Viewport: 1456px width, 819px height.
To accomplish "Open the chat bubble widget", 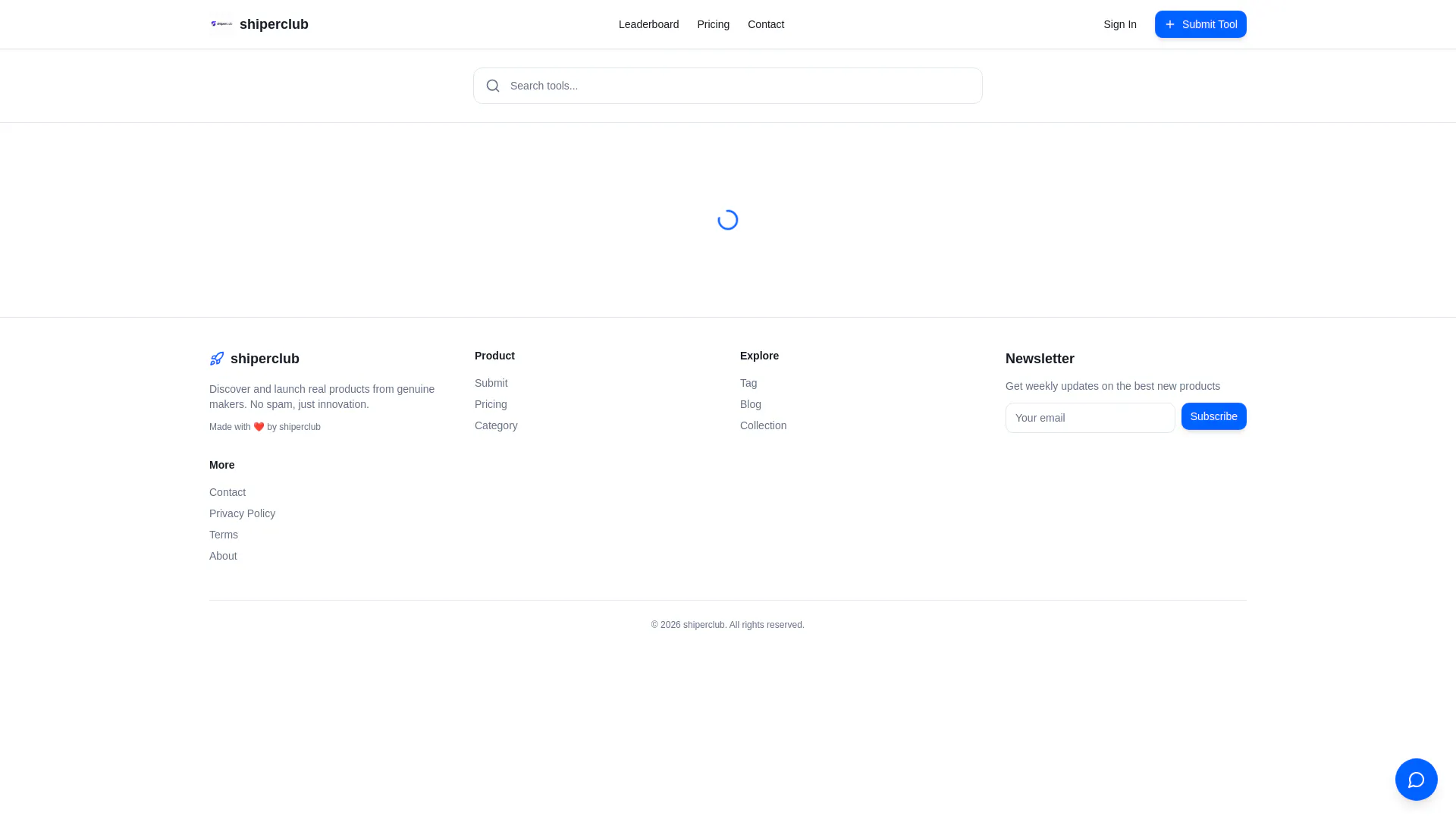I will 1416,779.
